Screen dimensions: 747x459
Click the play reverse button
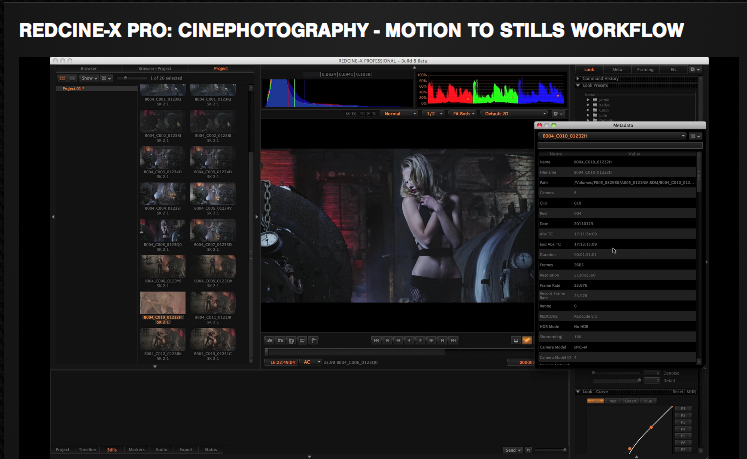pyautogui.click(x=409, y=340)
